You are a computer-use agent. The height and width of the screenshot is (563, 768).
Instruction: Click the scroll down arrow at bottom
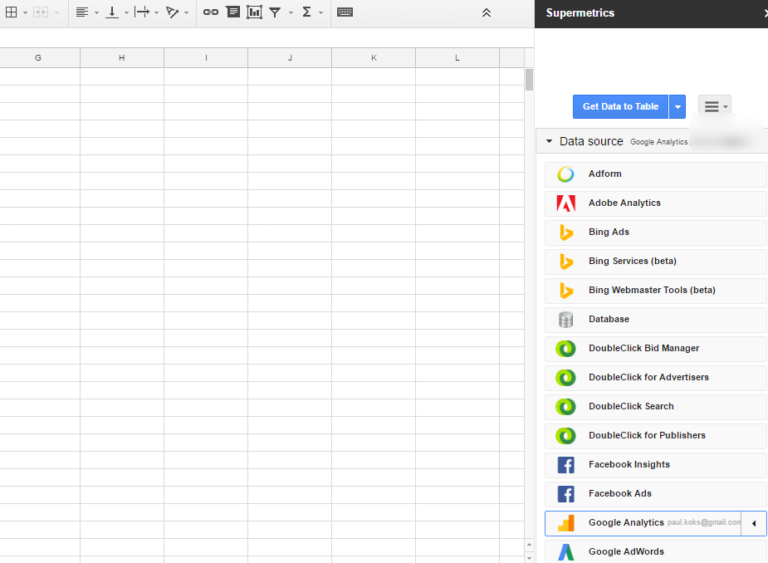[x=529, y=558]
